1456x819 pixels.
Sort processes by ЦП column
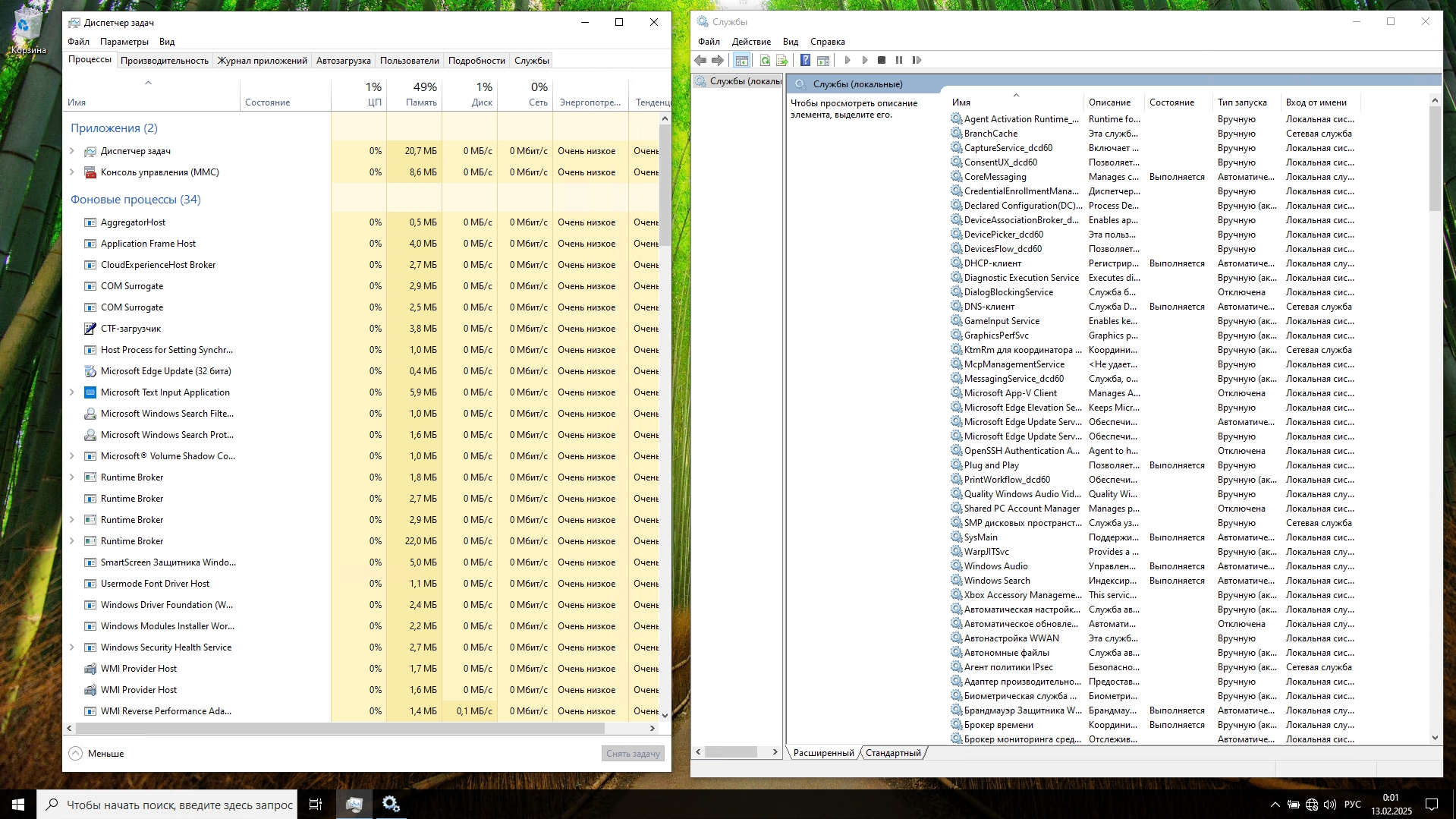click(x=359, y=94)
